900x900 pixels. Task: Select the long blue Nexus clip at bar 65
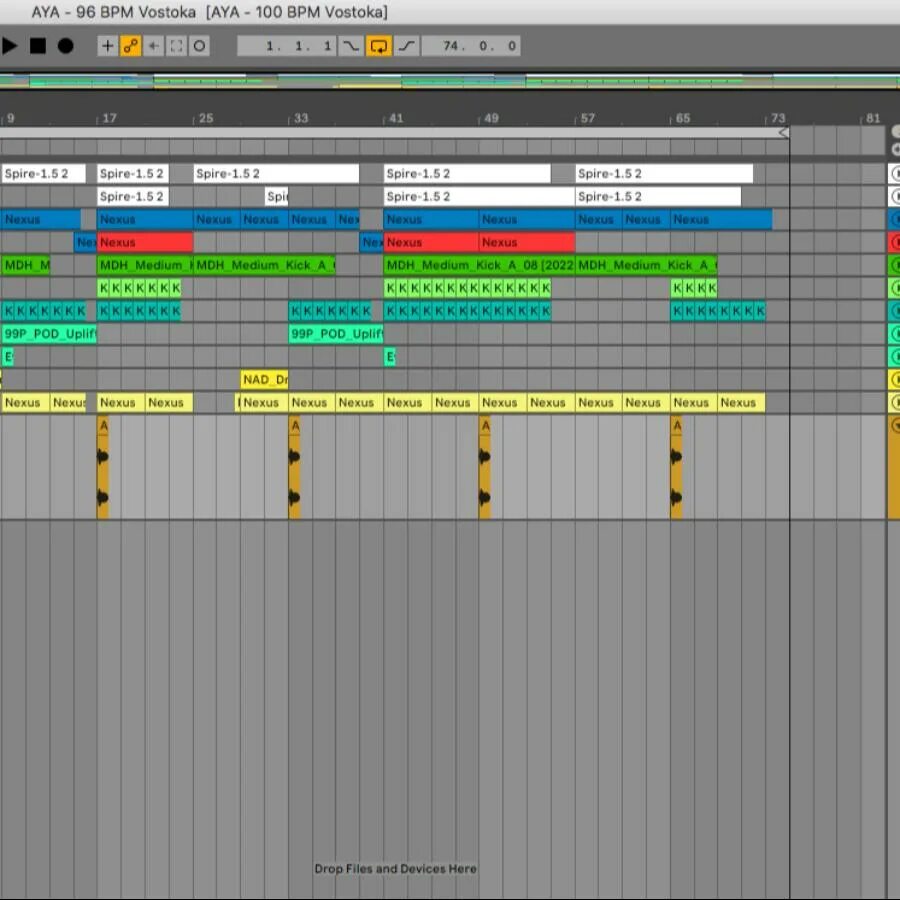coord(721,219)
